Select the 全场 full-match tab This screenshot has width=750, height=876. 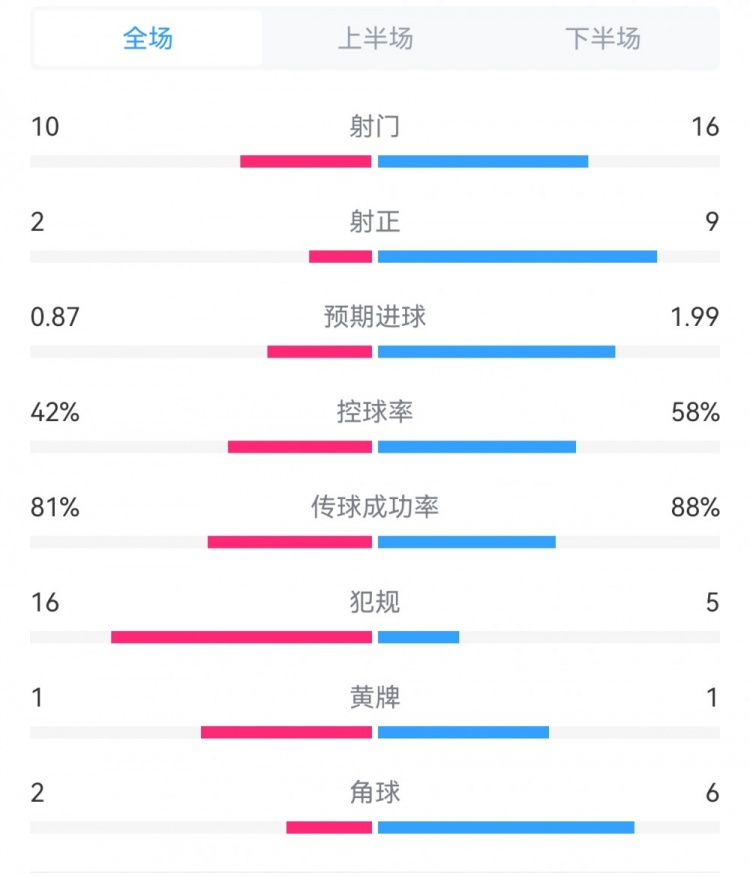148,39
